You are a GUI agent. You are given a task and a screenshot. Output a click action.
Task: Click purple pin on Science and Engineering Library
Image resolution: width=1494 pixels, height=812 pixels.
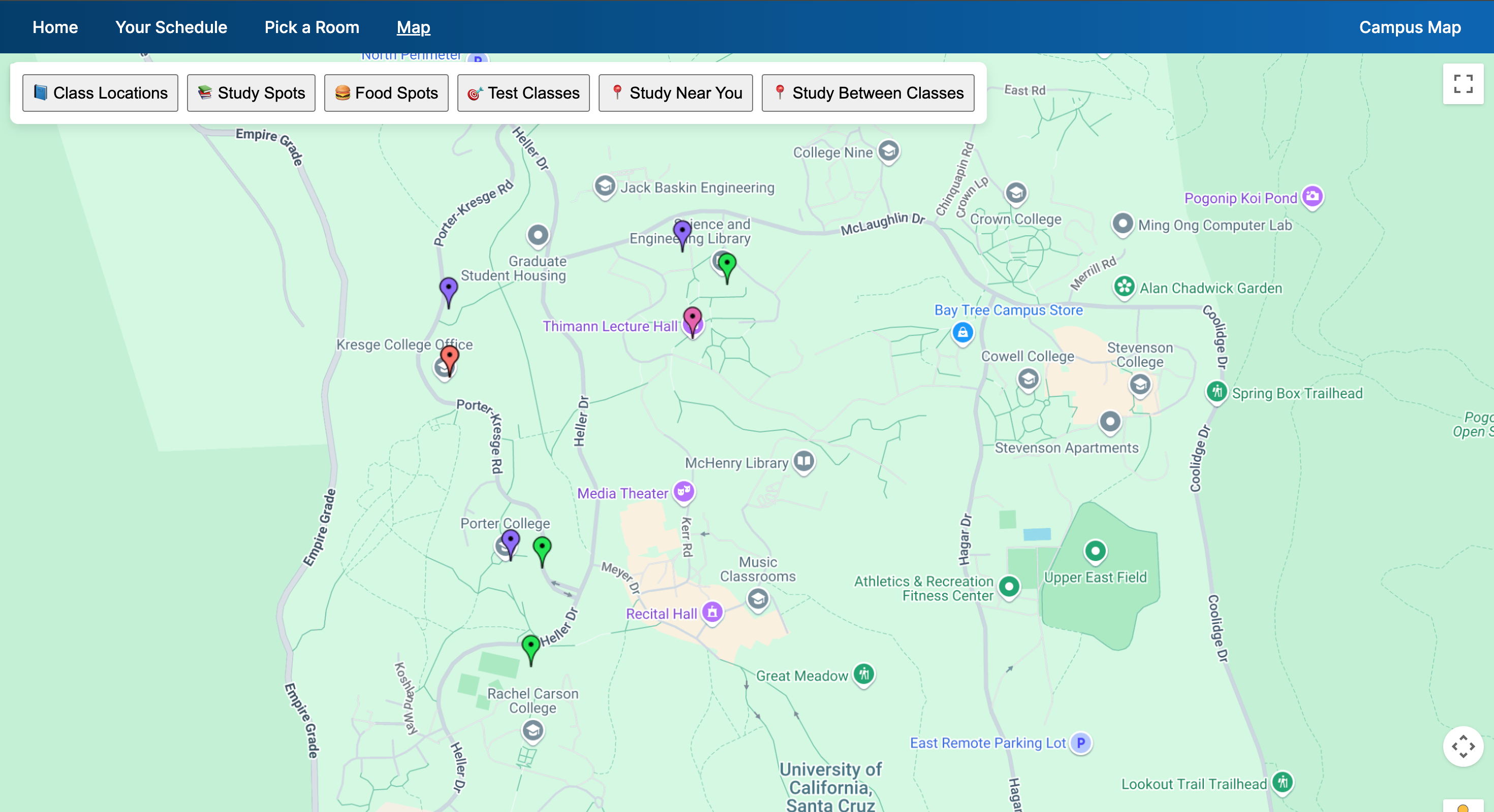[x=682, y=231]
